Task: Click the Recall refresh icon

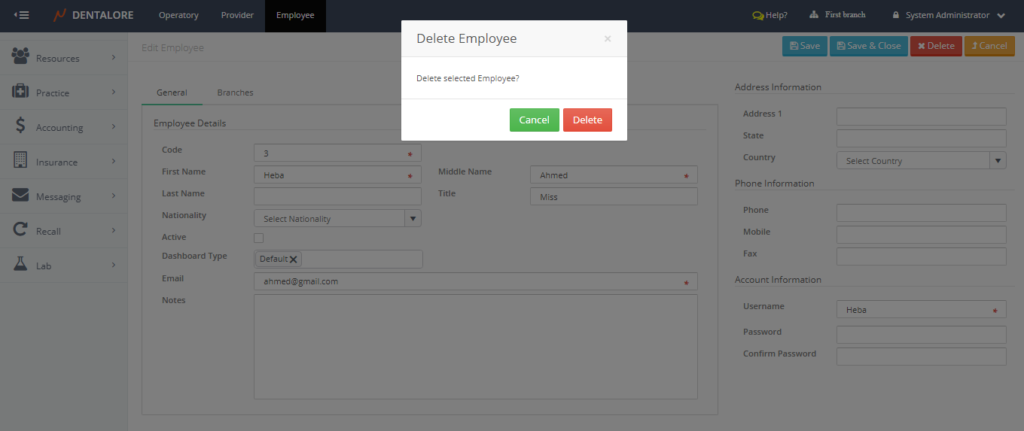Action: [x=20, y=230]
